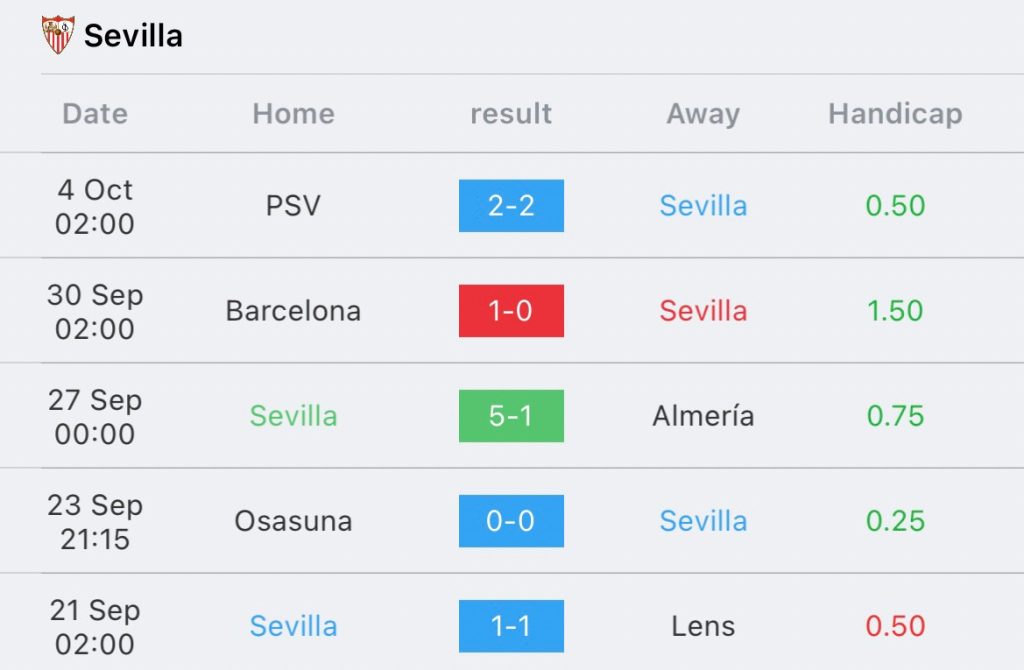Open the 2-2 PSV match result
1024x670 pixels.
pos(511,206)
